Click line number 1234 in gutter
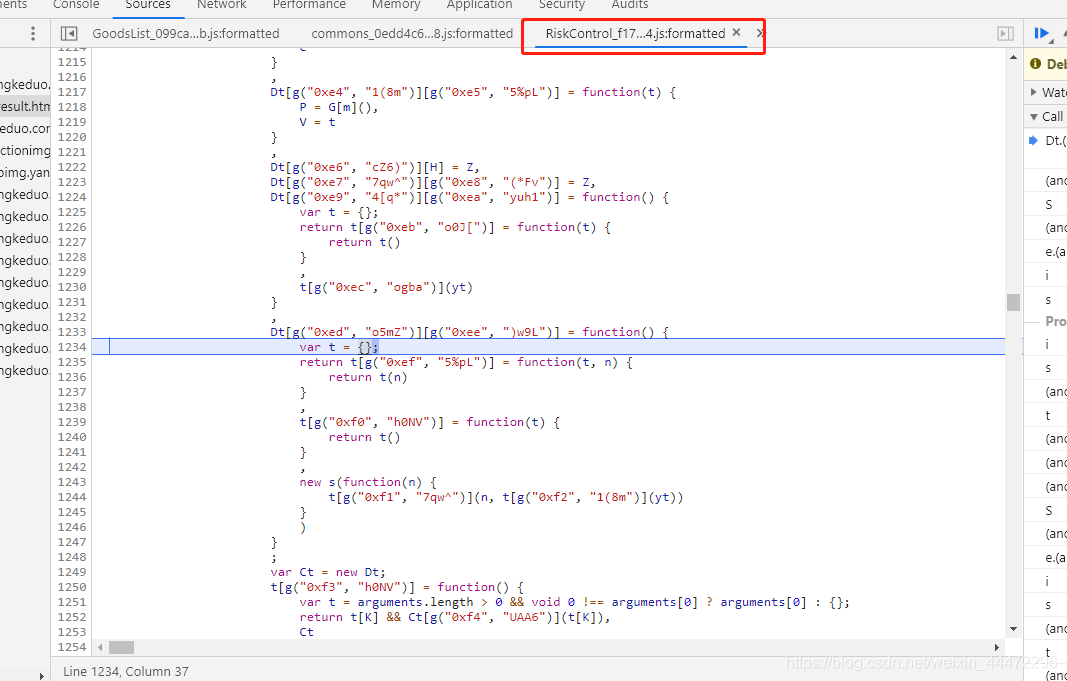The height and width of the screenshot is (681, 1067). 71,347
